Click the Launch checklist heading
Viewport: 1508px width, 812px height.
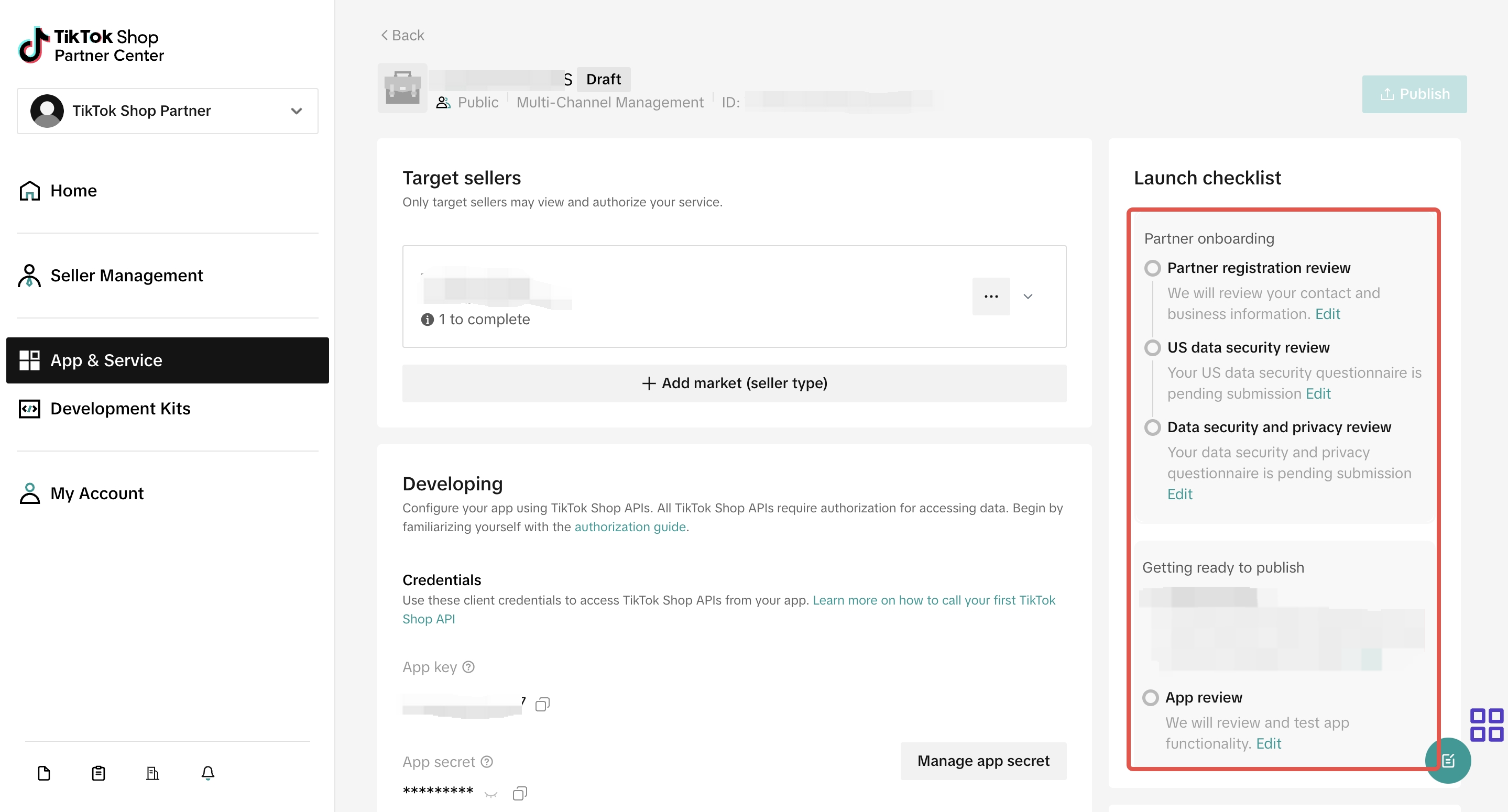click(x=1207, y=178)
